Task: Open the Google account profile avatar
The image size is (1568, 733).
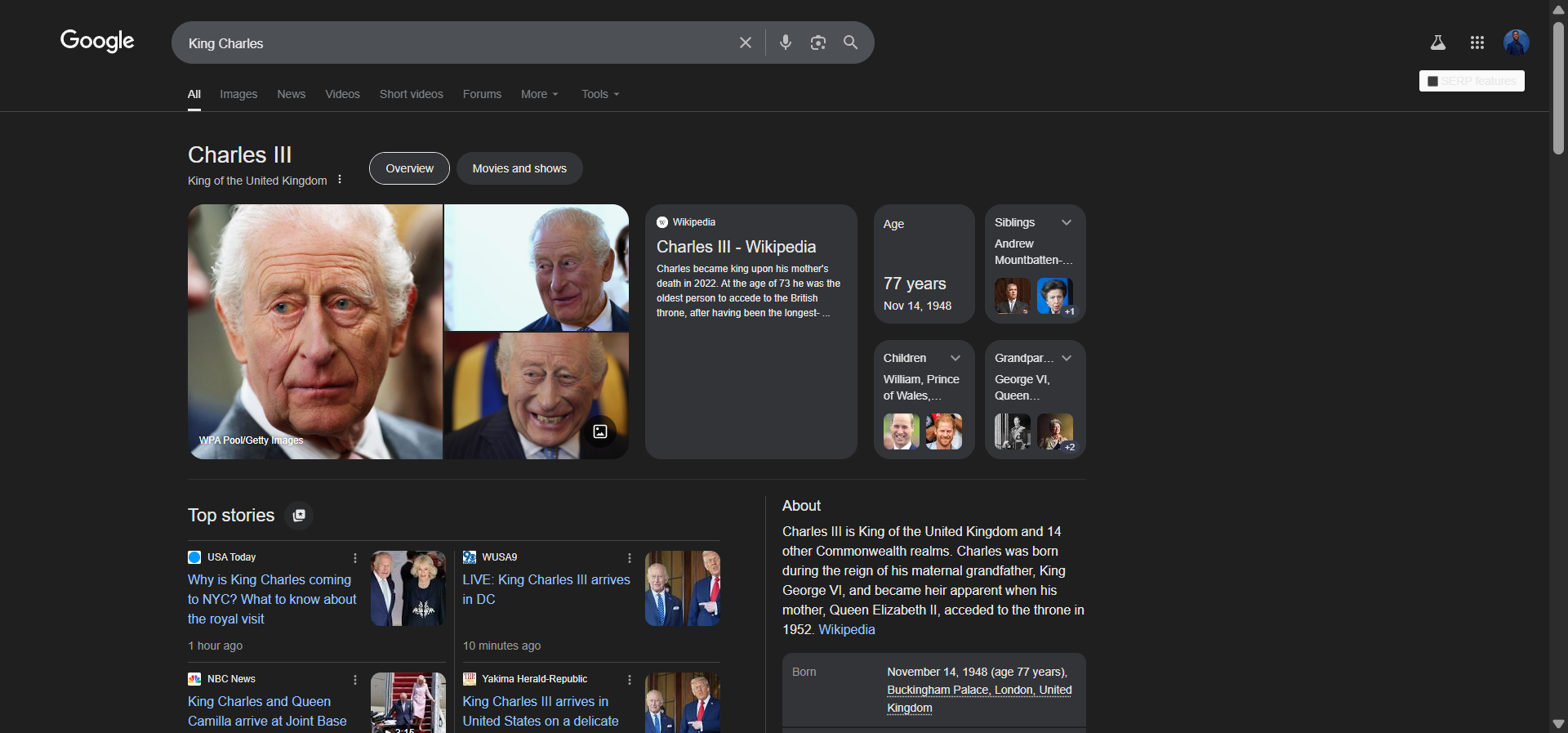Action: pos(1516,42)
